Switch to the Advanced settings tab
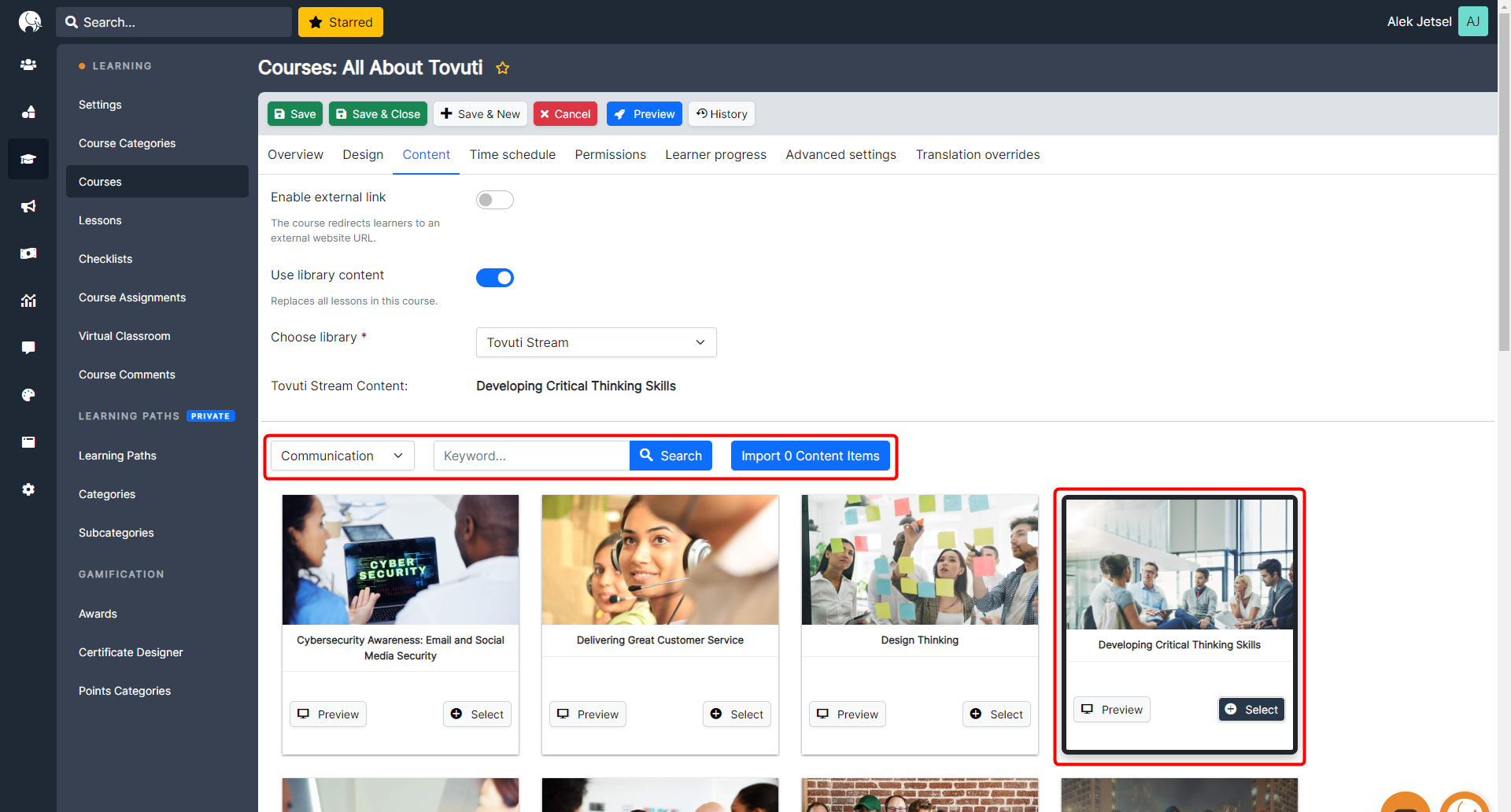Screen dimensions: 1511x812 click(x=840, y=155)
